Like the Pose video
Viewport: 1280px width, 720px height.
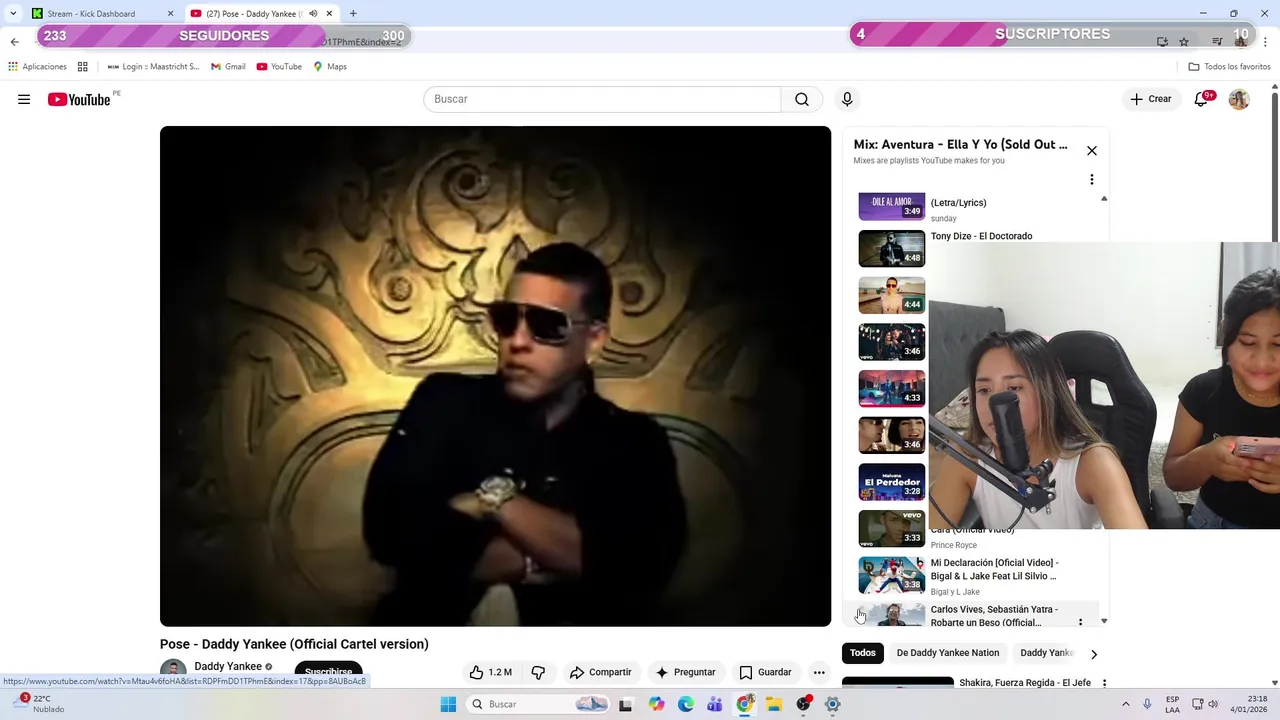[491, 672]
